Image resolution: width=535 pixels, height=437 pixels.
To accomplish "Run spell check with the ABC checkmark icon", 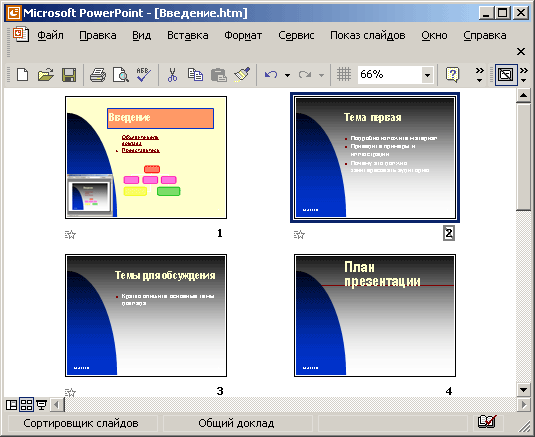I will tap(144, 75).
